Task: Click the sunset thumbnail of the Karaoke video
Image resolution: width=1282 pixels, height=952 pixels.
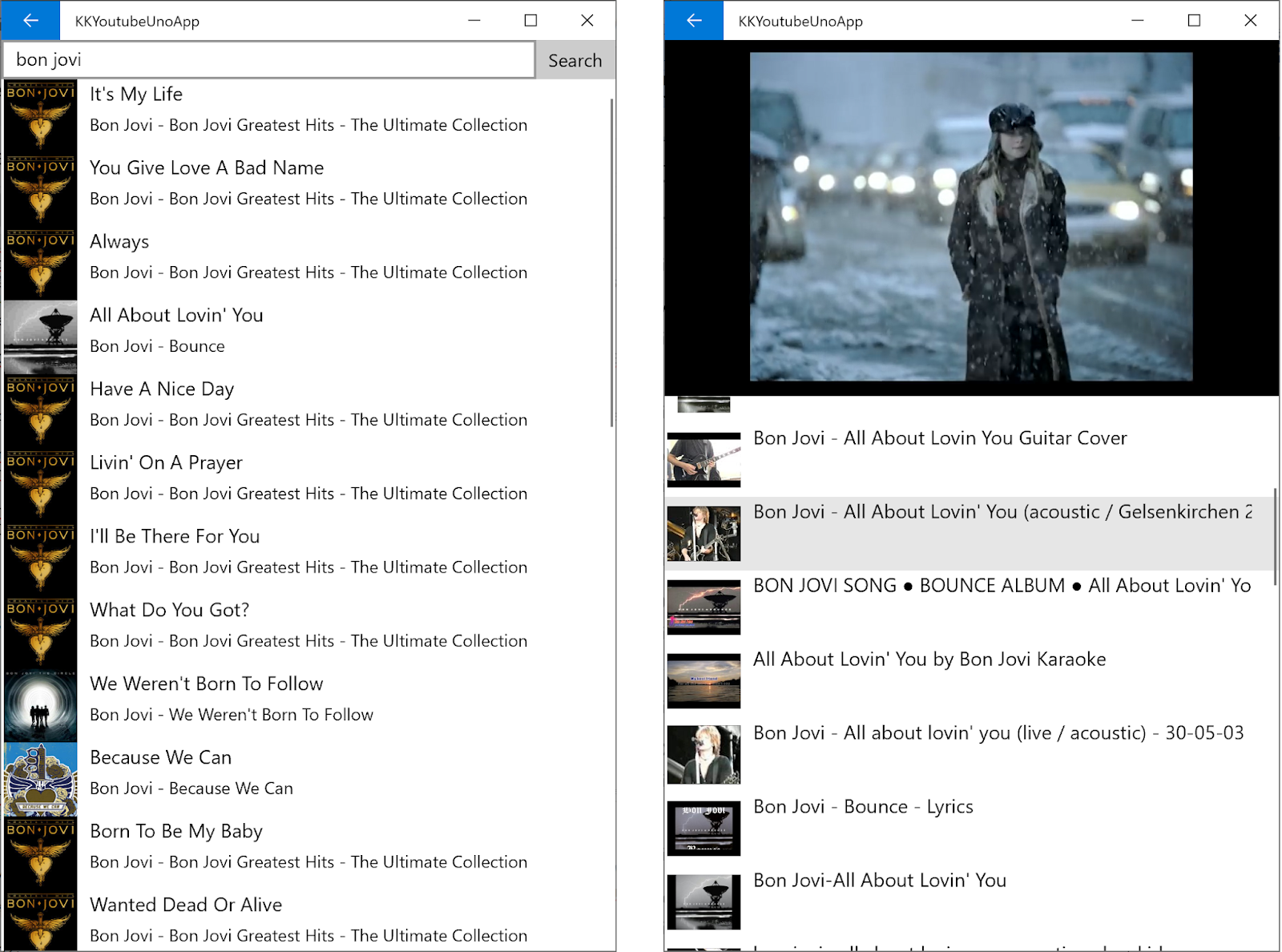Action: click(x=703, y=681)
